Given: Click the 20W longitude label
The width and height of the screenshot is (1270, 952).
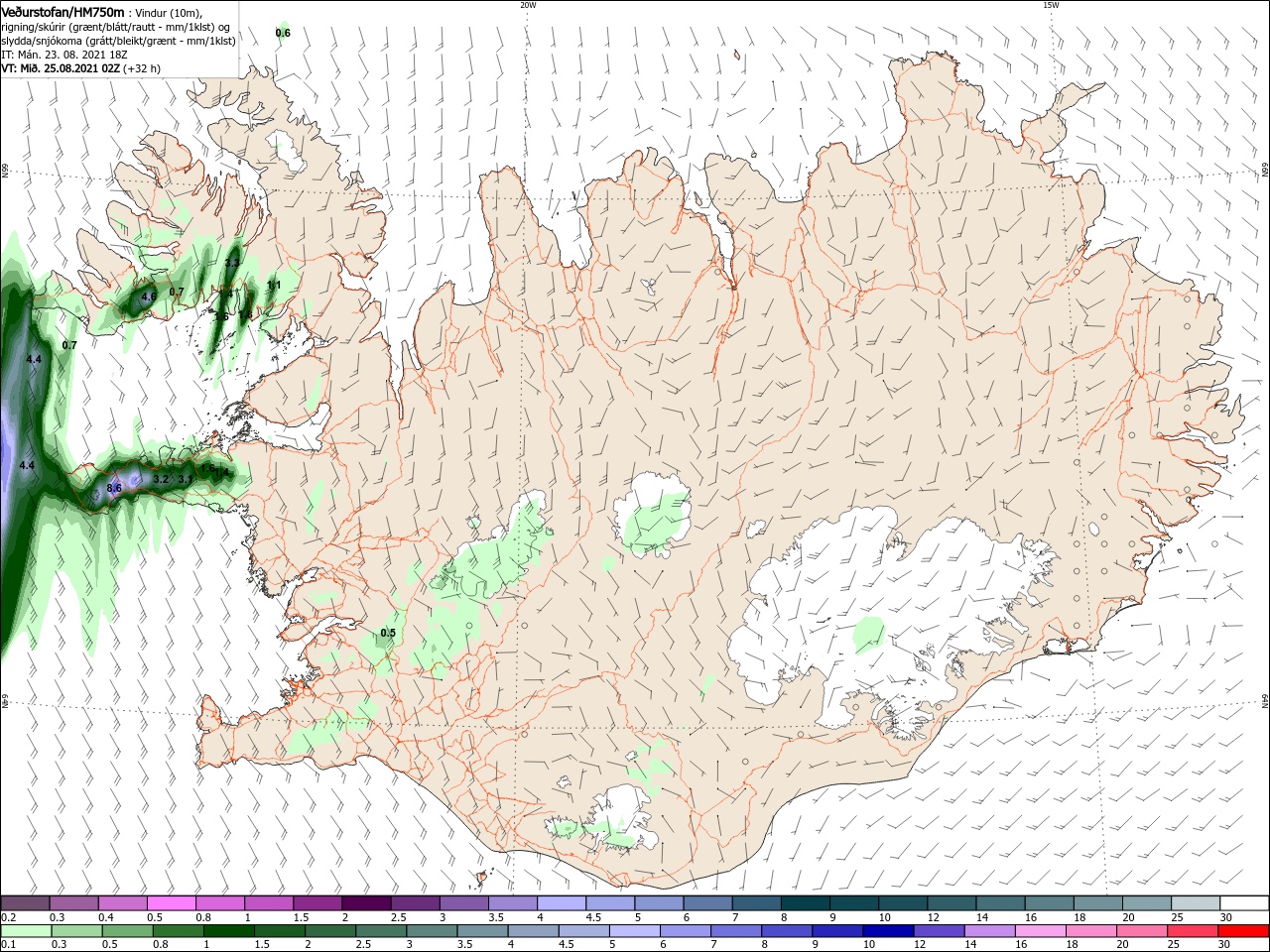Looking at the screenshot, I should pos(528,5).
